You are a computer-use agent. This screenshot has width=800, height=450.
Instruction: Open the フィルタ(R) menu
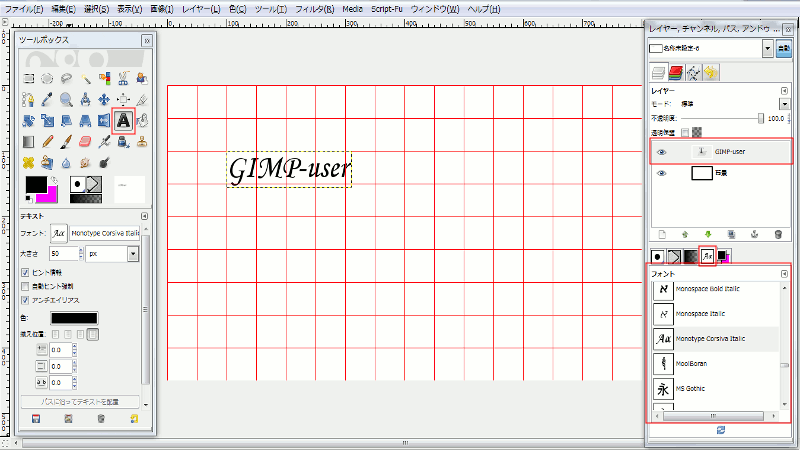(x=315, y=9)
